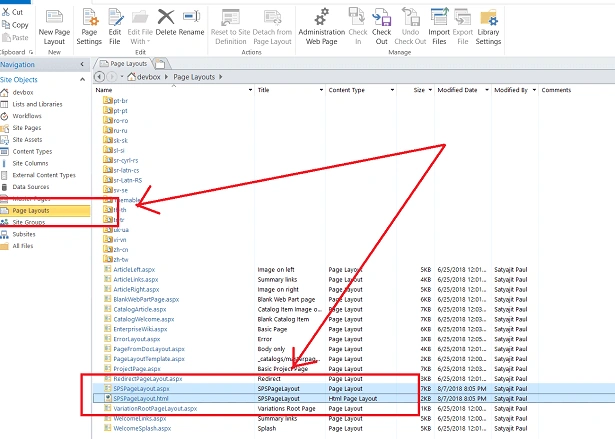Viewport: 615px width, 439px height.
Task: Select Page Layouts in navigation
Action: point(45,211)
